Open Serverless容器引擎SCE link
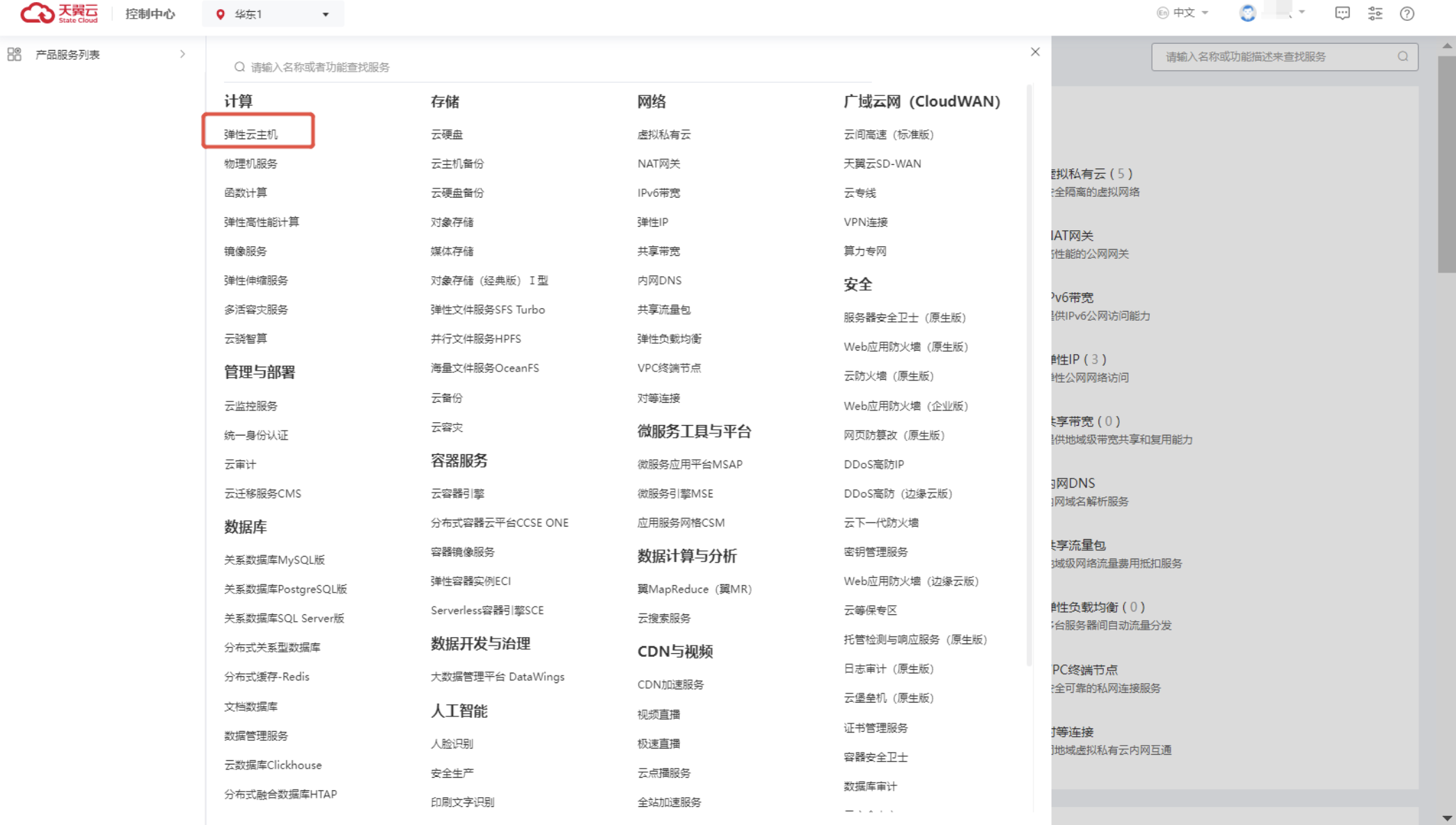1456x825 pixels. 487,610
